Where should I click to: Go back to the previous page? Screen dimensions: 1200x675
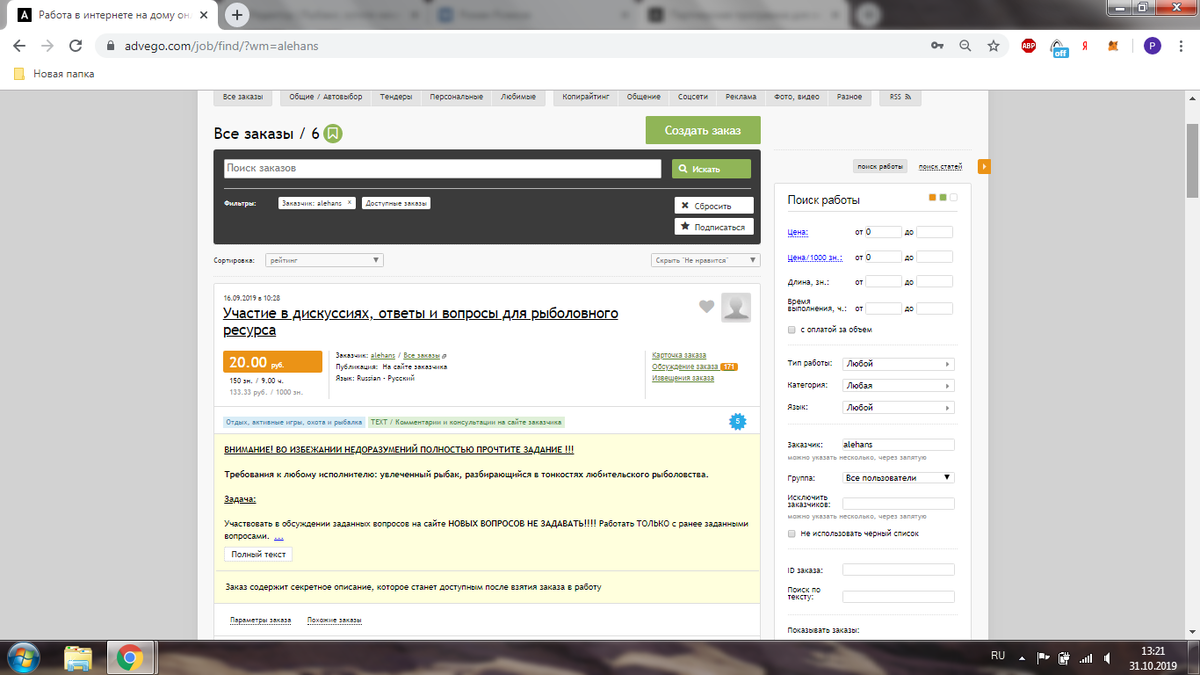point(19,46)
